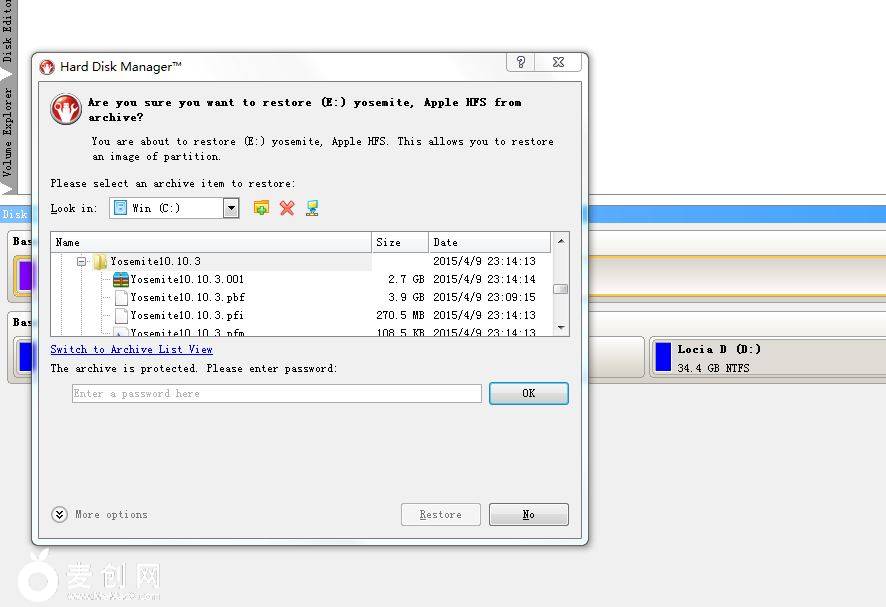This screenshot has width=886, height=607.
Task: Click the new folder icon
Action: pos(261,208)
